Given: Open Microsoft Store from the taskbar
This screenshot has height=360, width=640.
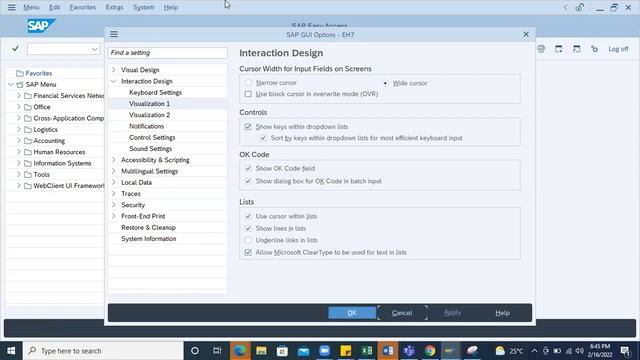Looking at the screenshot, I should tap(282, 351).
